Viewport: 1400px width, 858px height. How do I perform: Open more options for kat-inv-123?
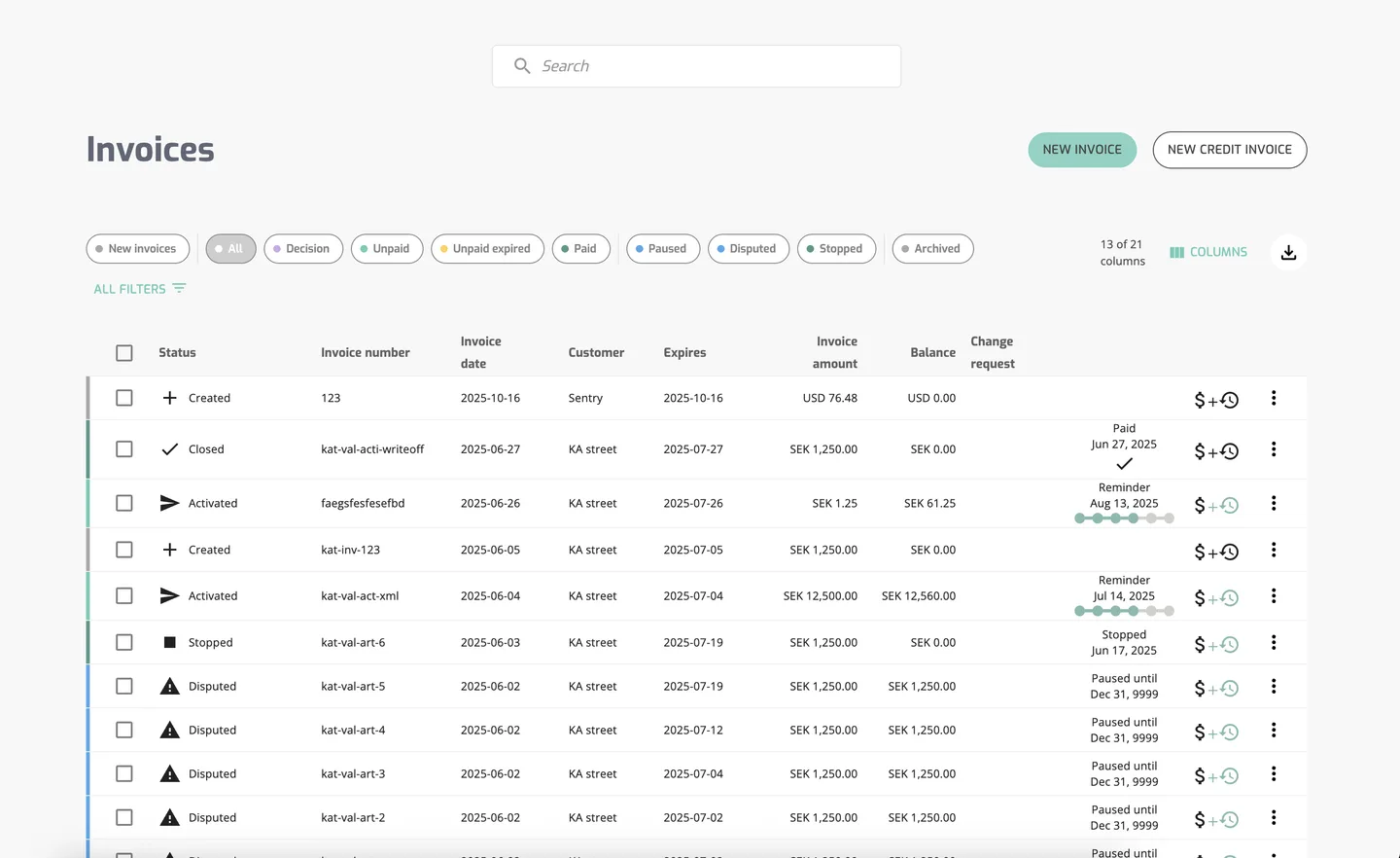click(x=1274, y=550)
